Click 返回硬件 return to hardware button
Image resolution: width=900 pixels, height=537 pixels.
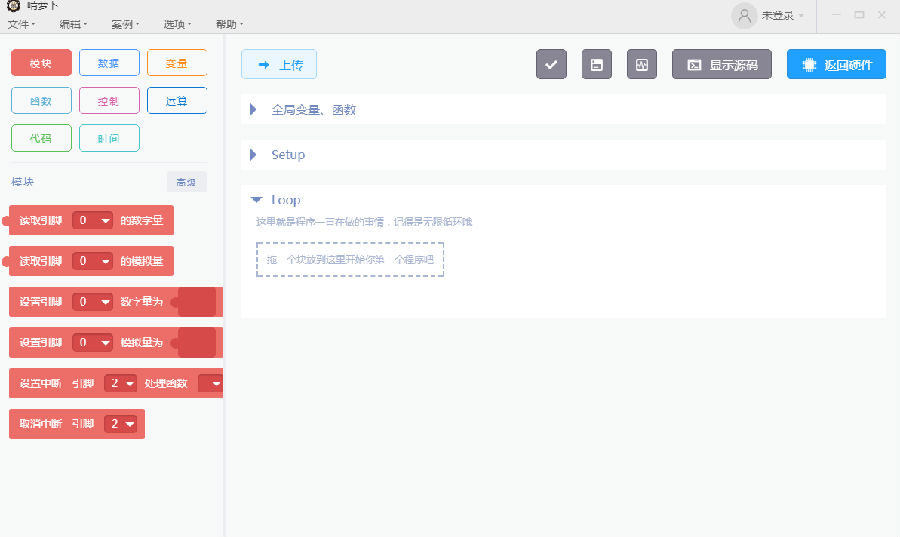pyautogui.click(x=836, y=64)
